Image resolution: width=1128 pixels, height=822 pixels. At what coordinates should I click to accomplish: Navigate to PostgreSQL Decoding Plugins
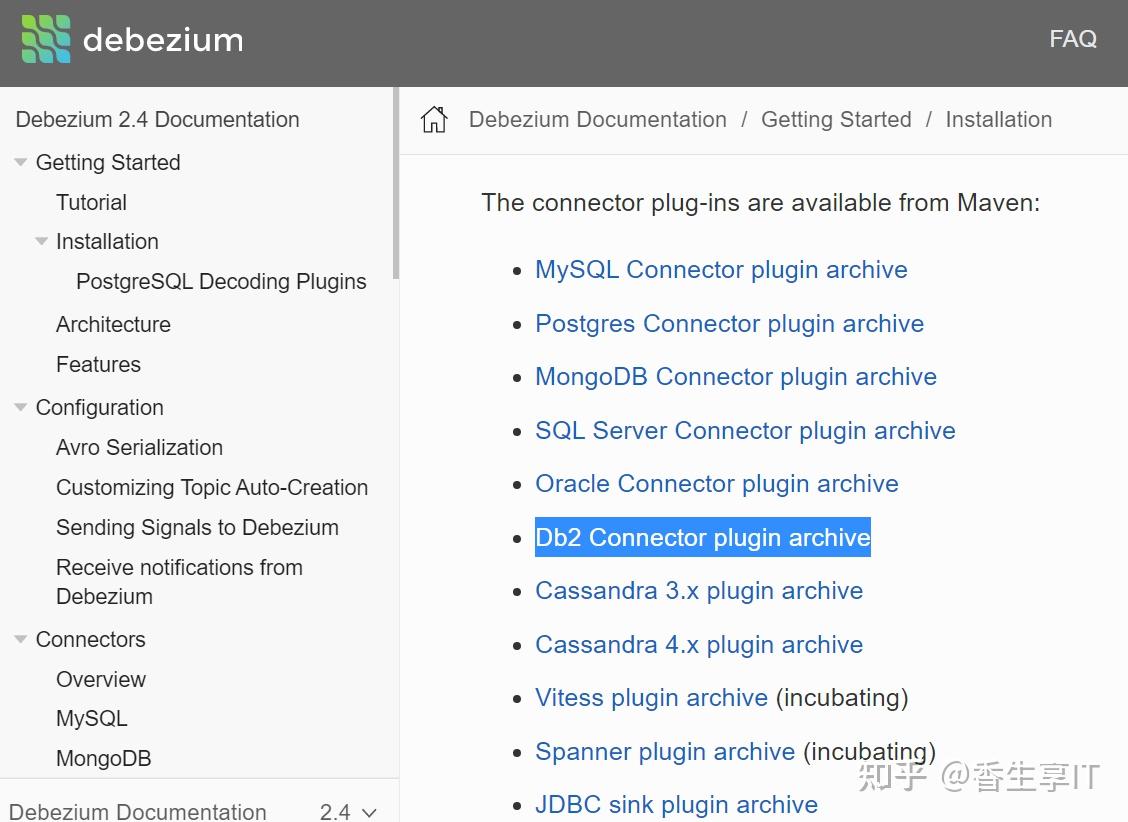pyautogui.click(x=221, y=281)
